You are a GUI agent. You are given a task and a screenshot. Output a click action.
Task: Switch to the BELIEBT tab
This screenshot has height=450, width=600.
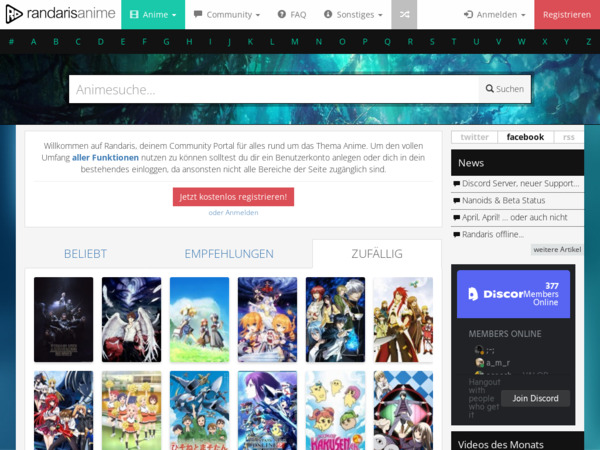(85, 254)
